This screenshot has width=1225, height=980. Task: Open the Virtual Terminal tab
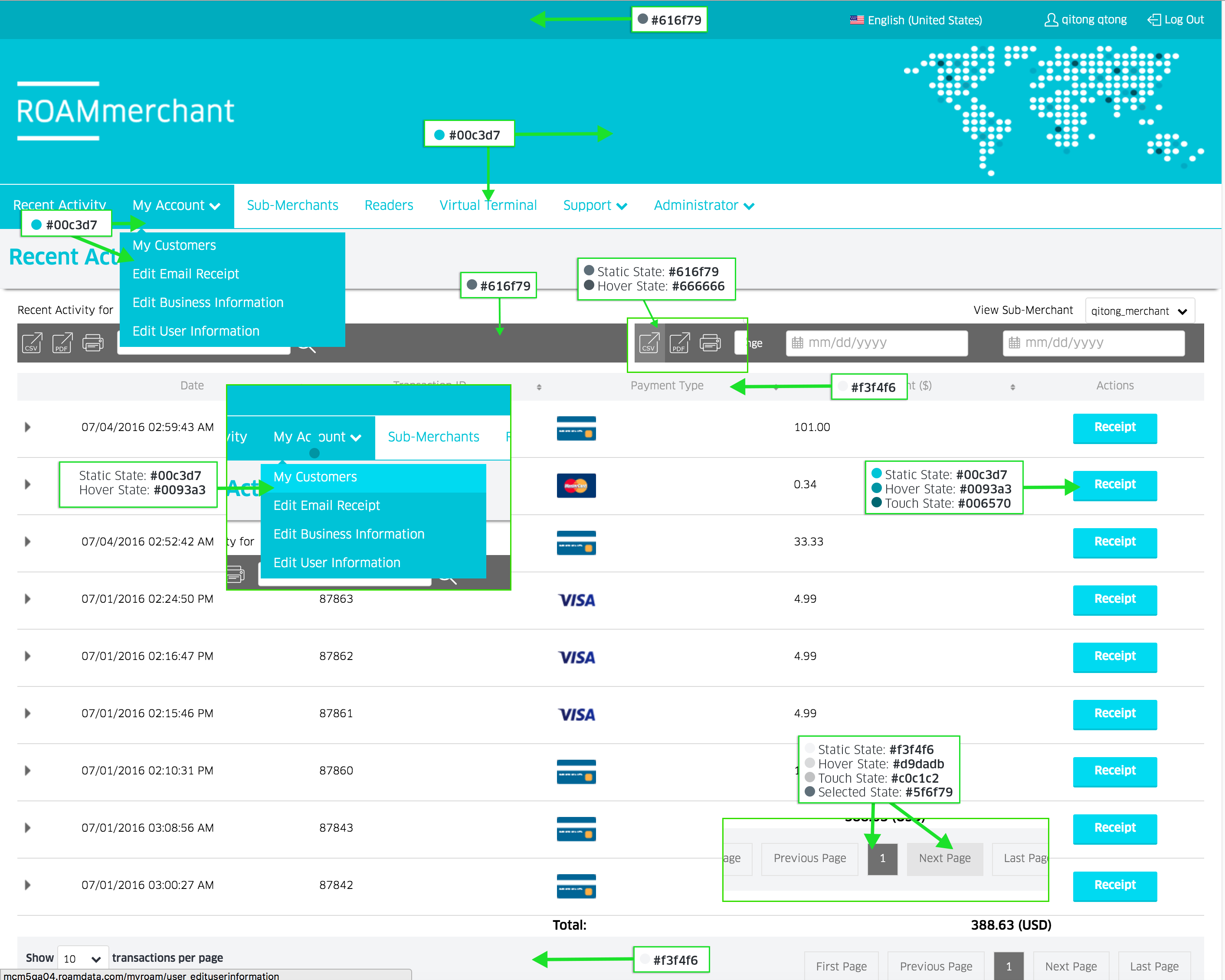point(488,205)
